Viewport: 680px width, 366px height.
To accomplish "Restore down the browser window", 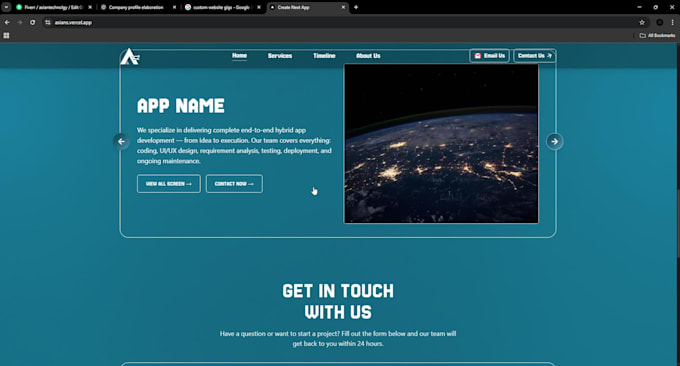I will click(x=656, y=7).
